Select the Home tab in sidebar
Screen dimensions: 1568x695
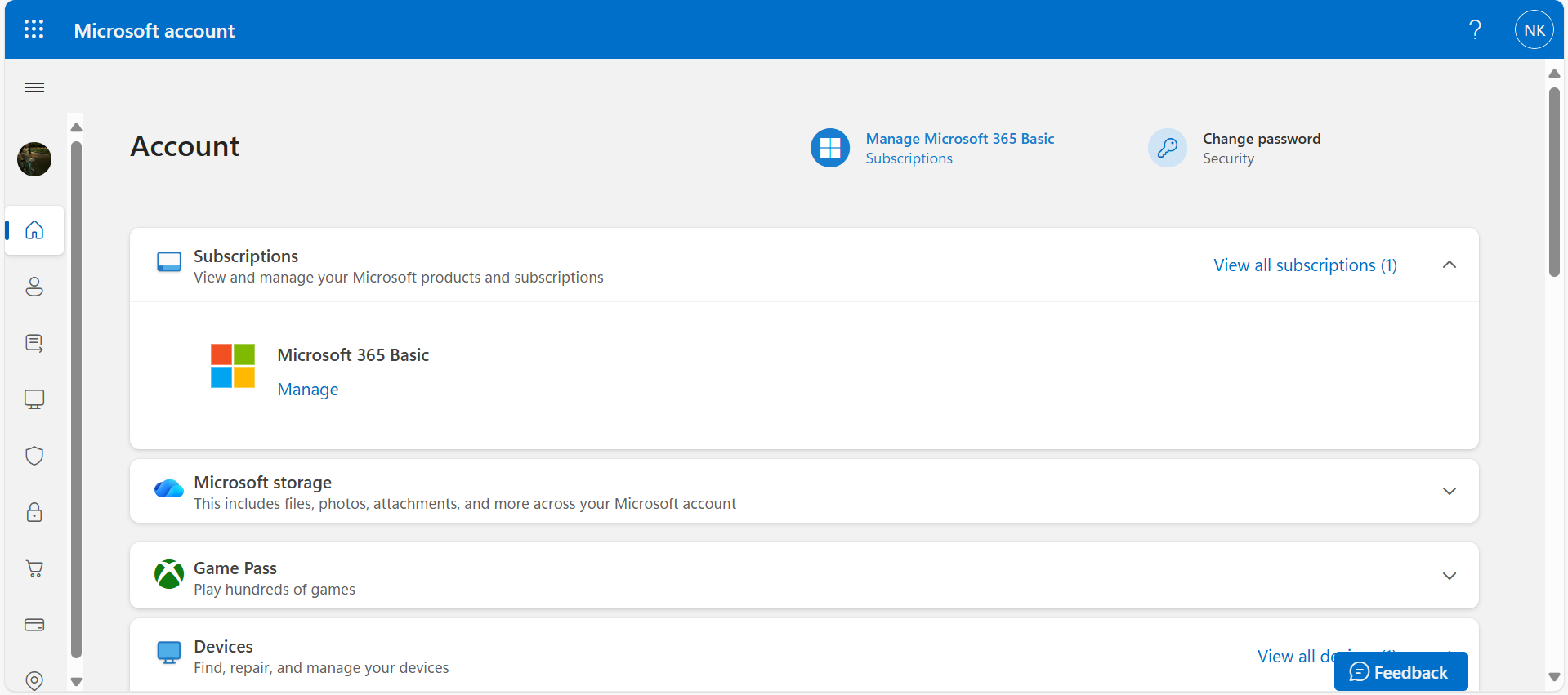point(34,230)
